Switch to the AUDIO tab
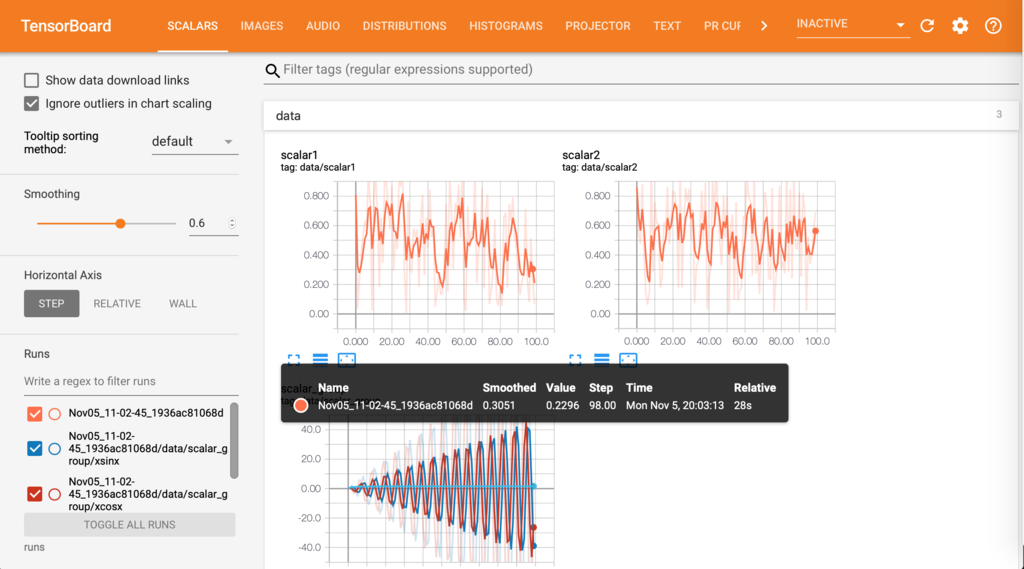Viewport: 1024px width, 569px height. (x=323, y=26)
